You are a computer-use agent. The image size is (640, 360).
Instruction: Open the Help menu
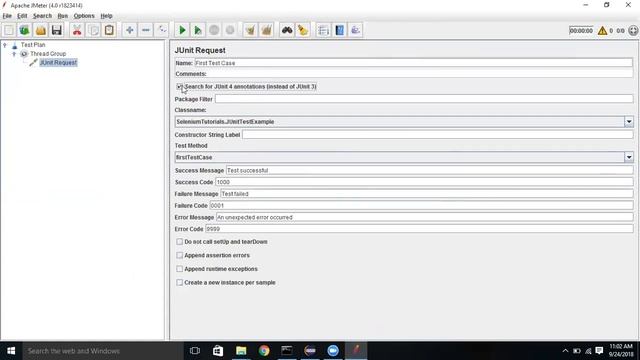[107, 16]
